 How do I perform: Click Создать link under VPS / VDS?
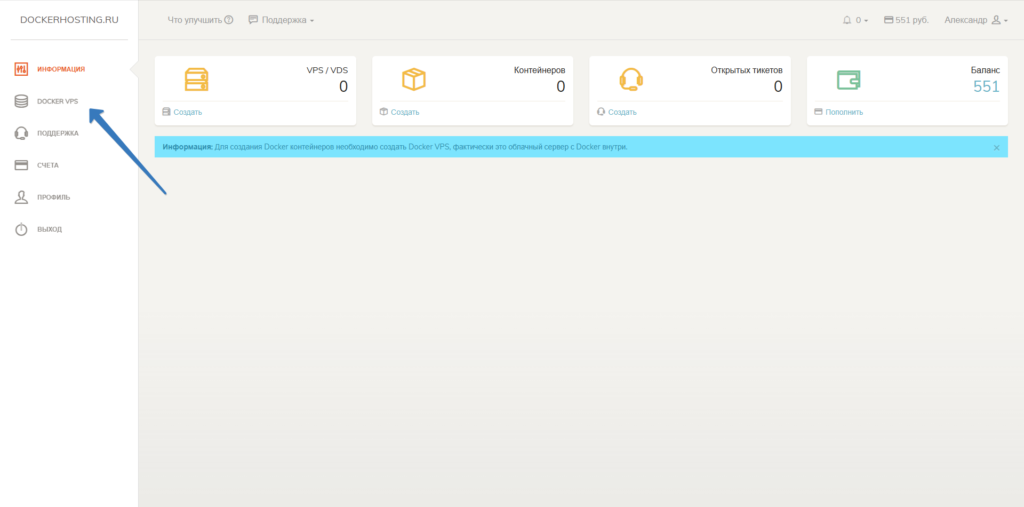click(x=187, y=112)
